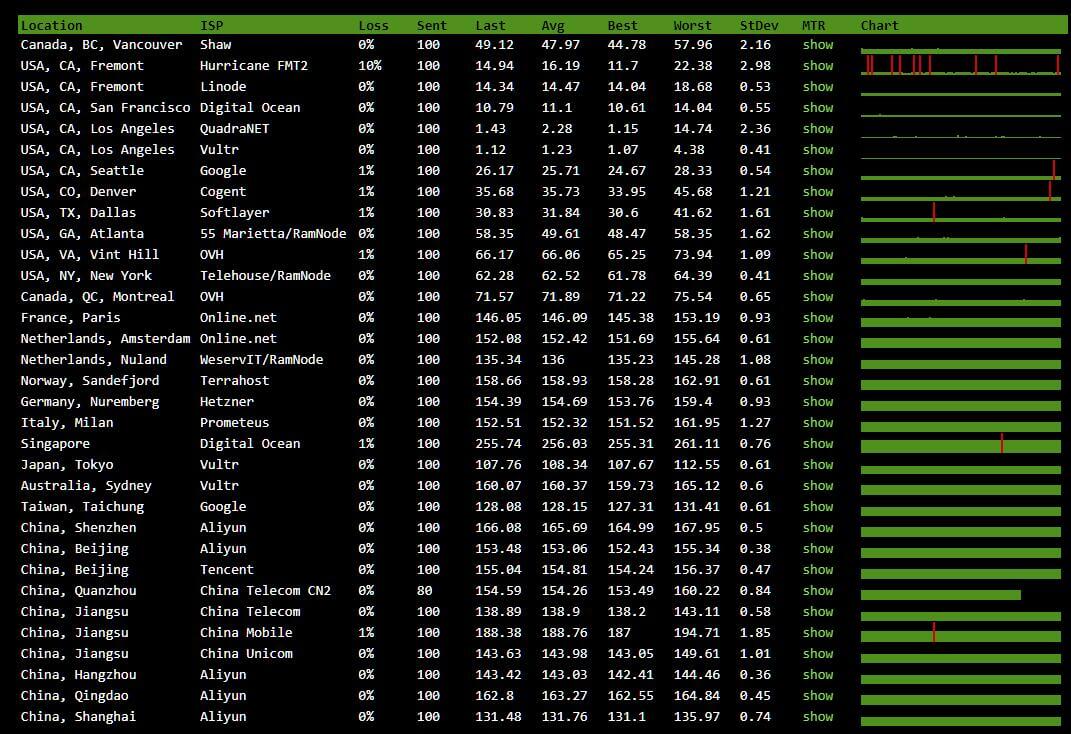
Task: Click show link for Hurricane FMT2 row
Action: pyautogui.click(x=818, y=66)
